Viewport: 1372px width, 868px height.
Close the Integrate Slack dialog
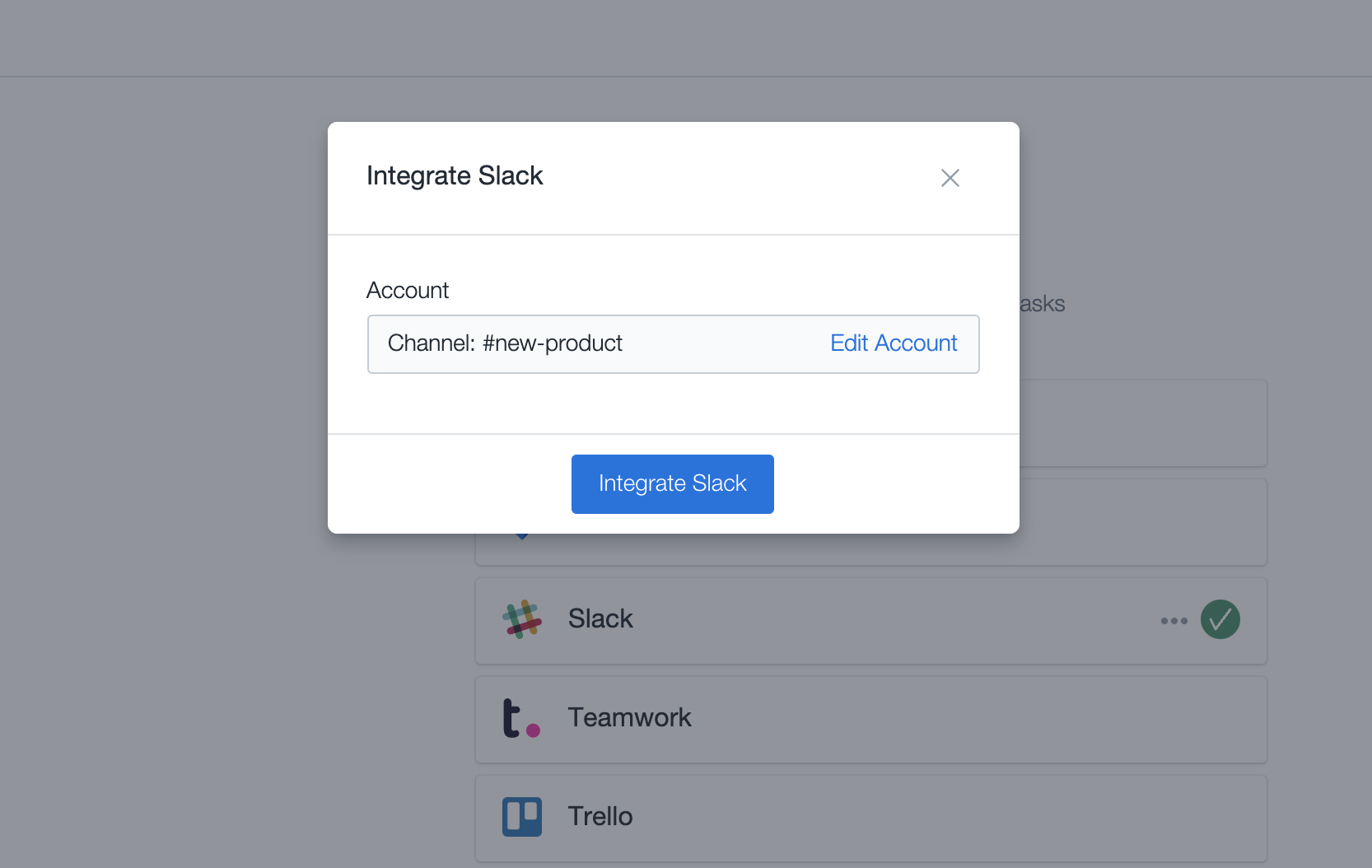coord(950,178)
